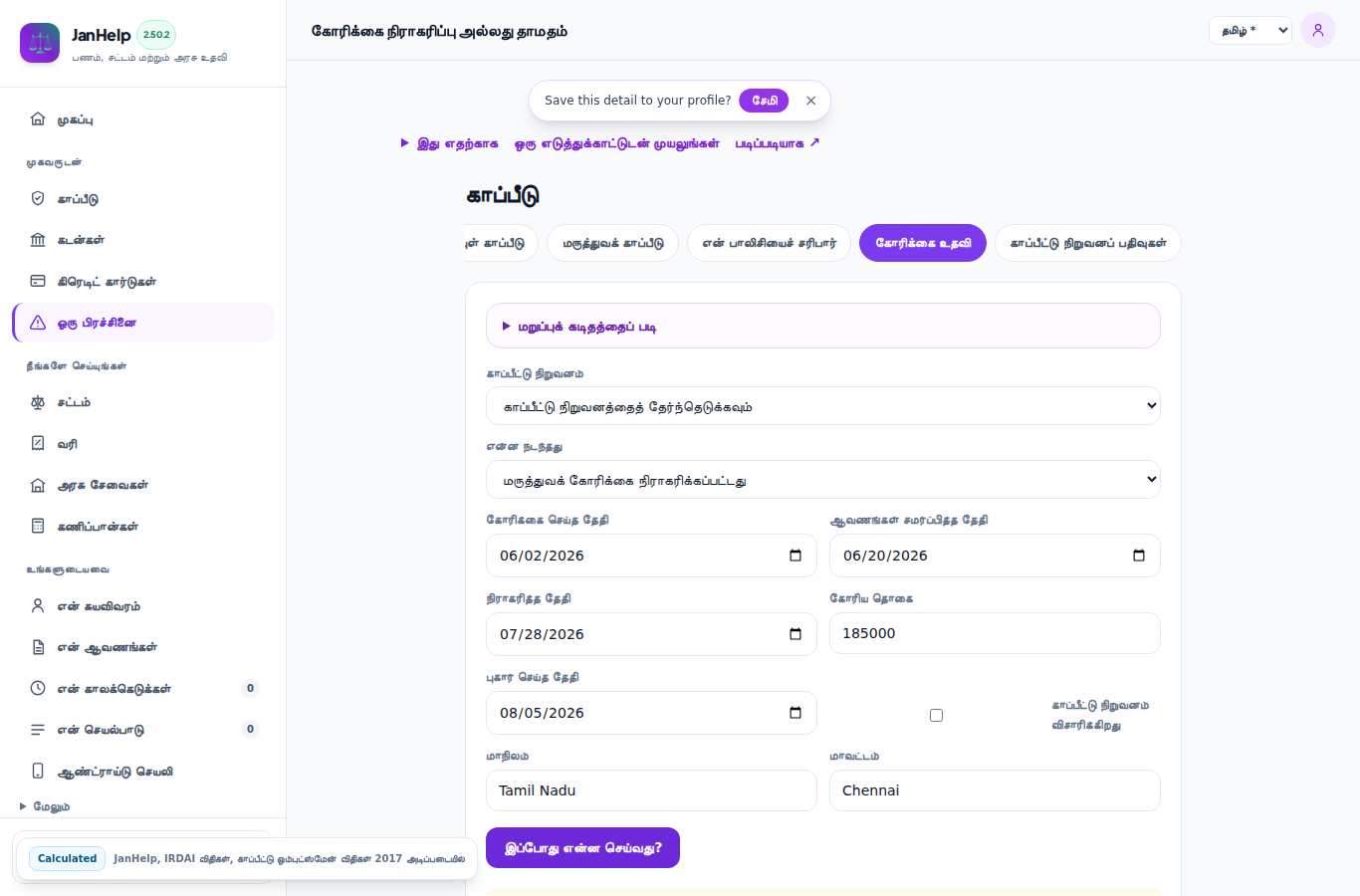The image size is (1360, 896).
Task: Open the என்ன நடந்தது dropdown
Action: [823, 480]
